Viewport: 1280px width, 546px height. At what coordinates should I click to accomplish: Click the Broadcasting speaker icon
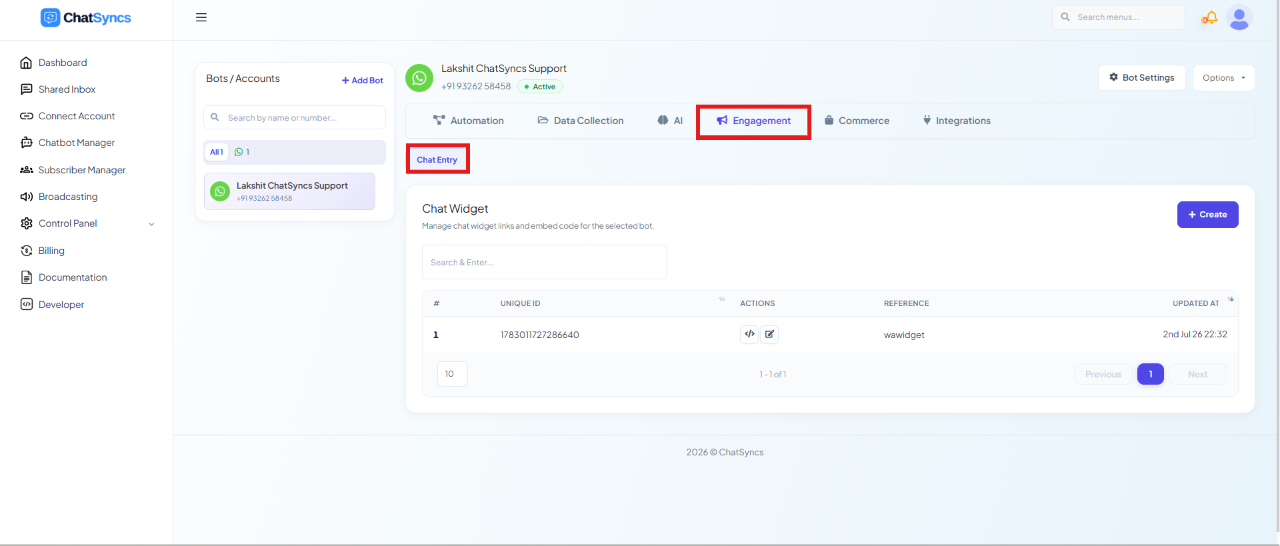tap(27, 197)
